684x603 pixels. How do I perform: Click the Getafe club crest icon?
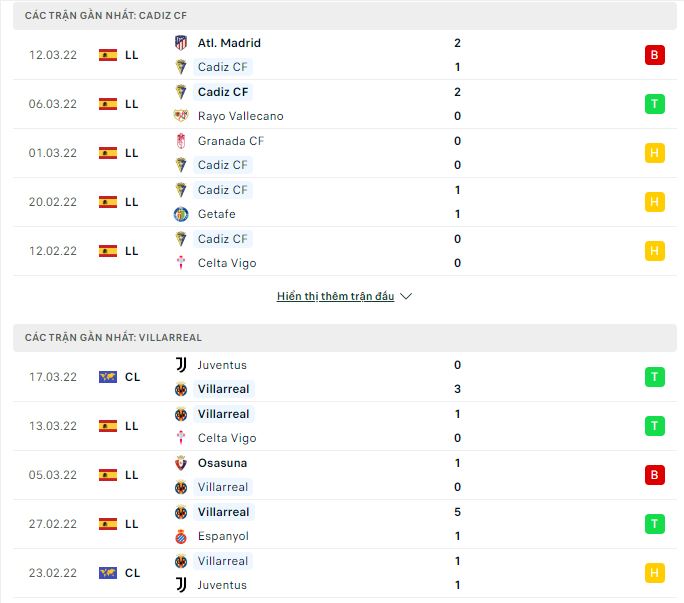(x=181, y=214)
